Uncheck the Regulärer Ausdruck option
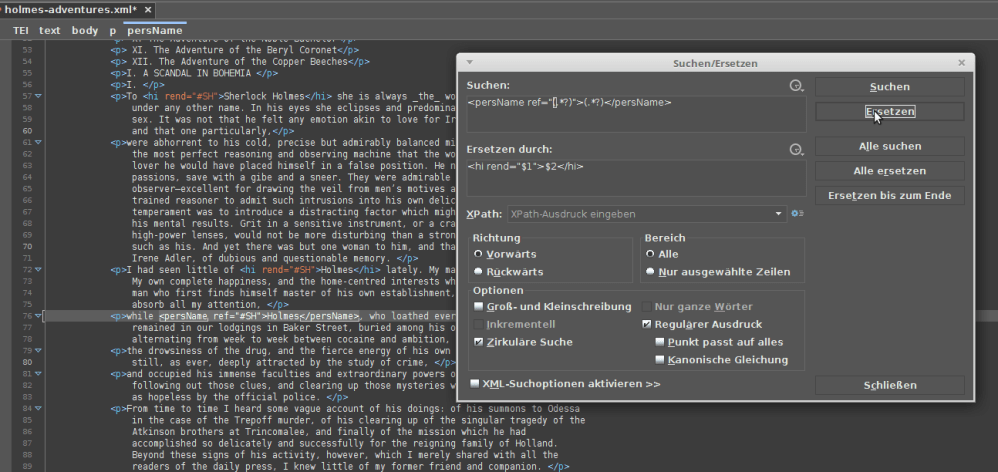 pyautogui.click(x=647, y=325)
